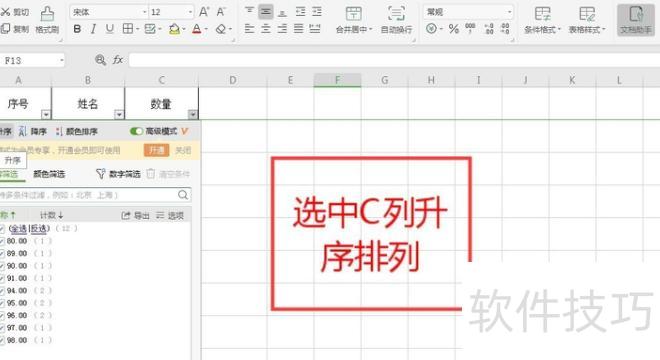The height and width of the screenshot is (360, 660).
Task: Align text to top of cell
Action: coord(249,11)
